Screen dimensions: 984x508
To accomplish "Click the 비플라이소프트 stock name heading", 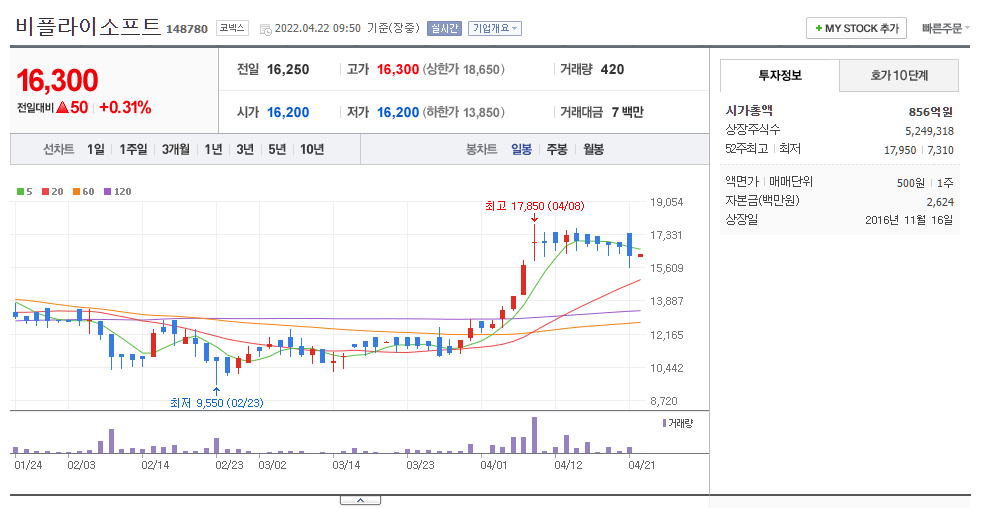I will coord(88,27).
